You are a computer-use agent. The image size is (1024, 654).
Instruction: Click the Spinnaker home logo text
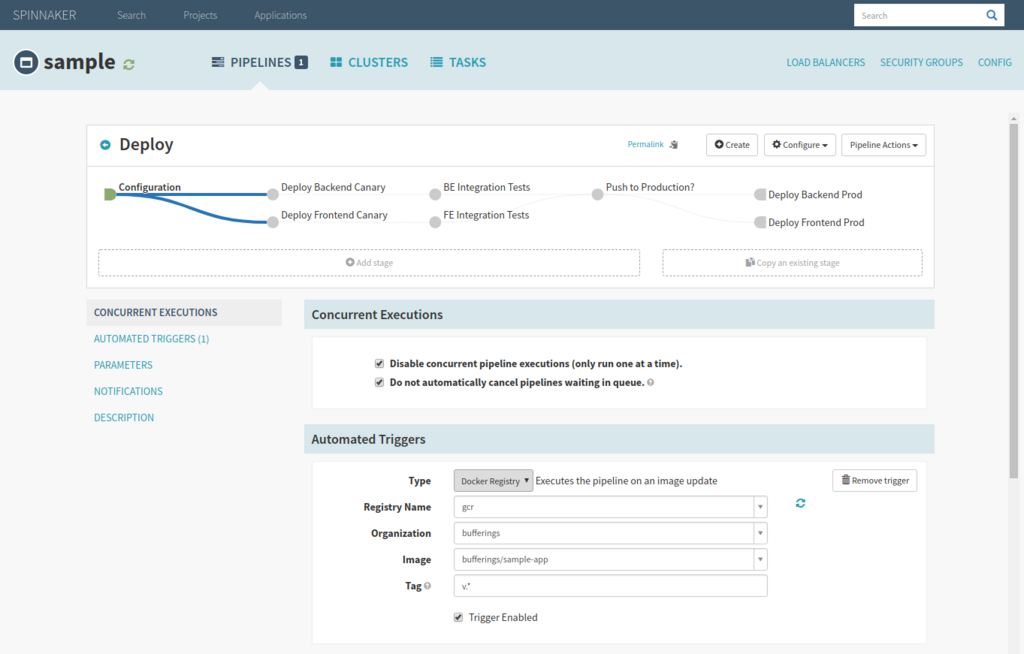click(x=44, y=15)
